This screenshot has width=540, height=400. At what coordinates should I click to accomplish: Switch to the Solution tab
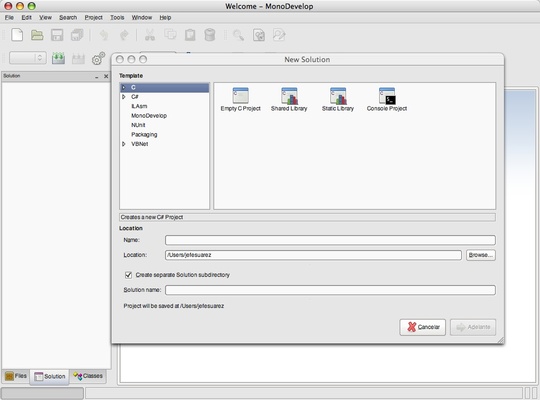click(50, 376)
